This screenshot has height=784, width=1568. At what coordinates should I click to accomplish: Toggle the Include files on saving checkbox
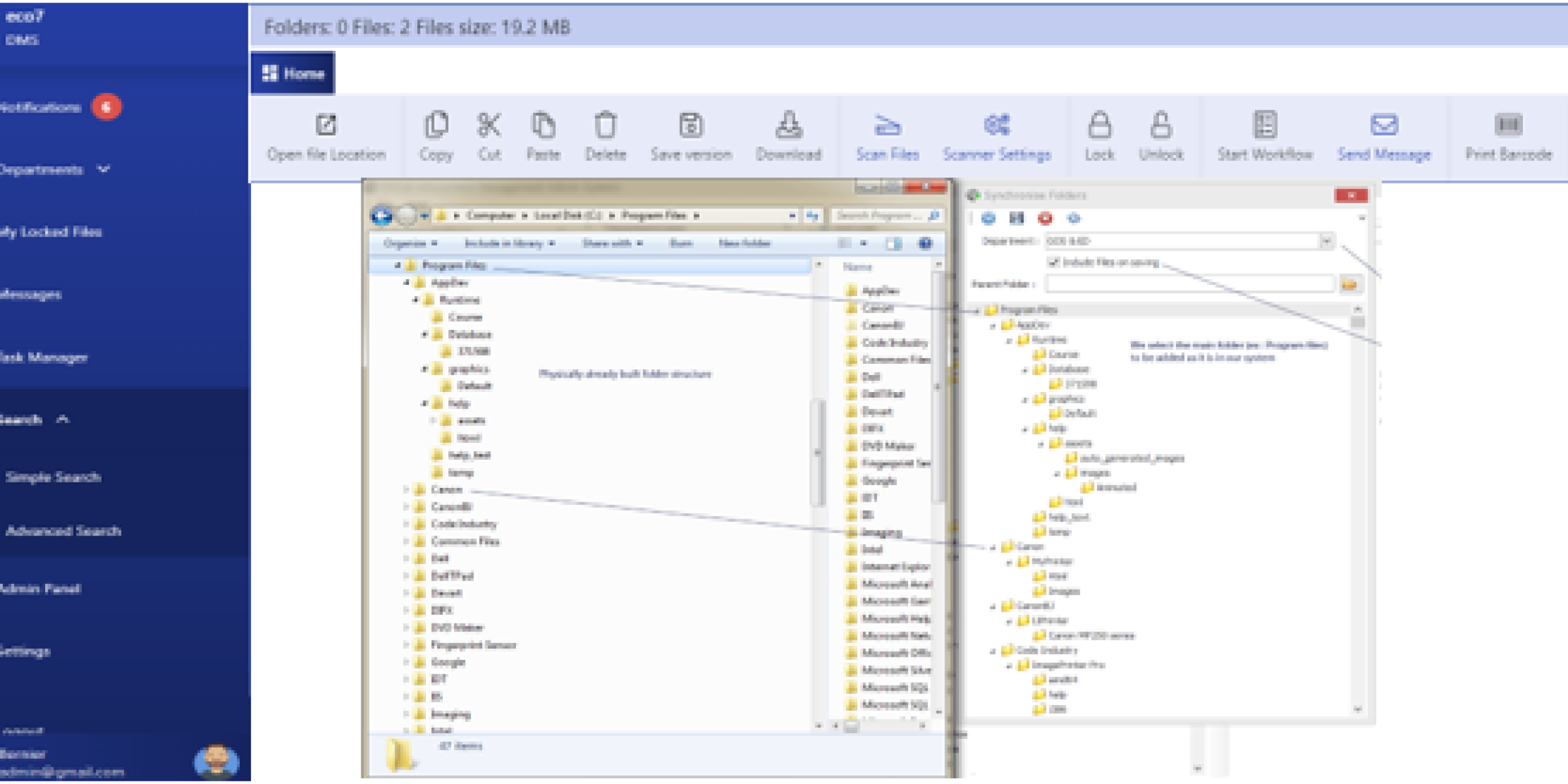point(1054,262)
